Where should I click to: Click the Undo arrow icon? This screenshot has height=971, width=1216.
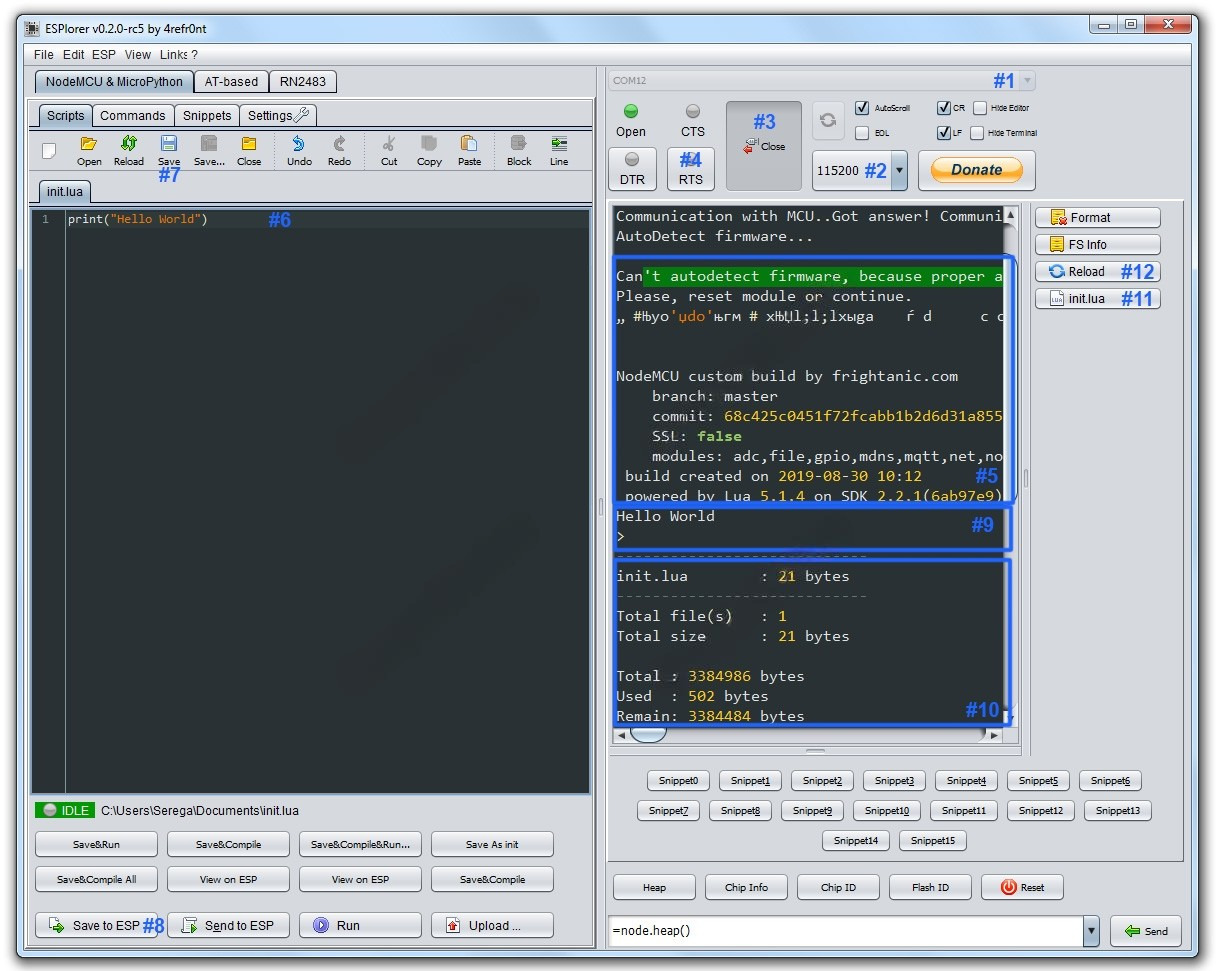pos(299,145)
